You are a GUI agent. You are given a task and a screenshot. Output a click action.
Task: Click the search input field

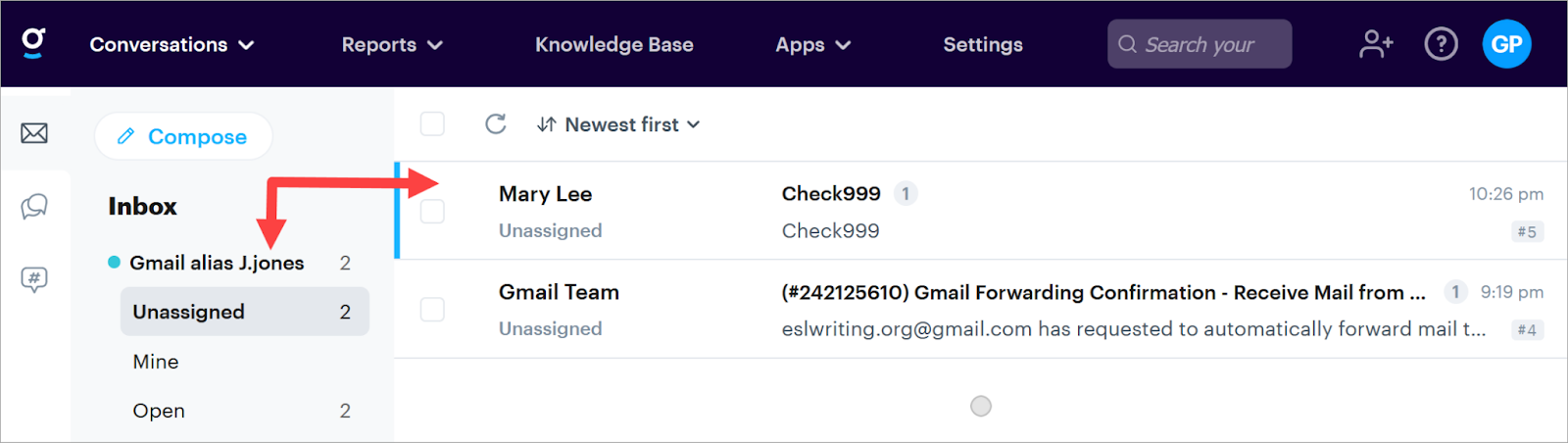coord(1200,45)
